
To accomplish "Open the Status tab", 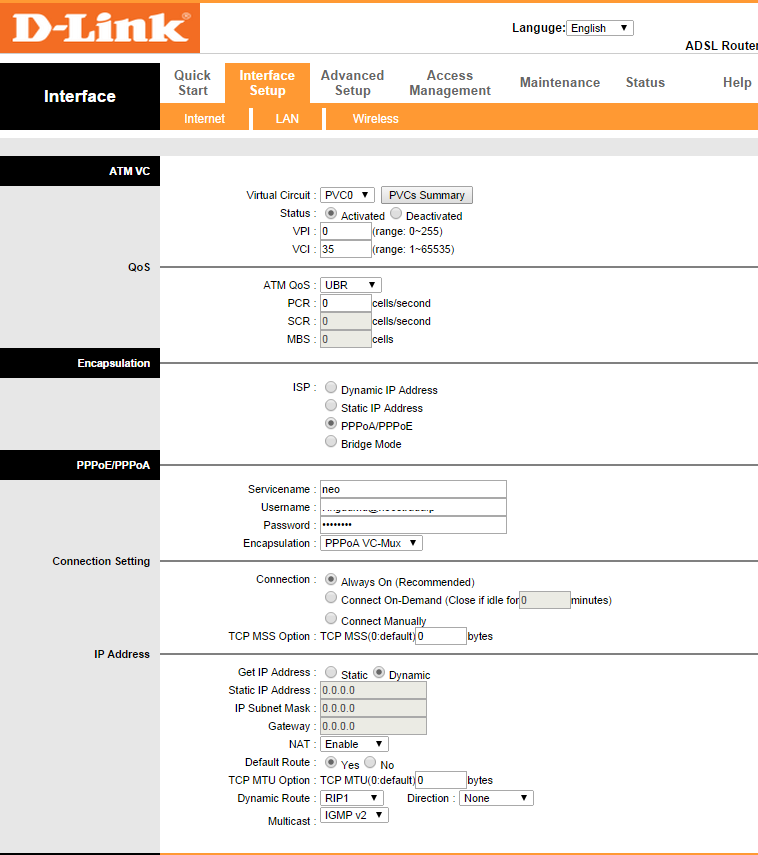I will 645,83.
